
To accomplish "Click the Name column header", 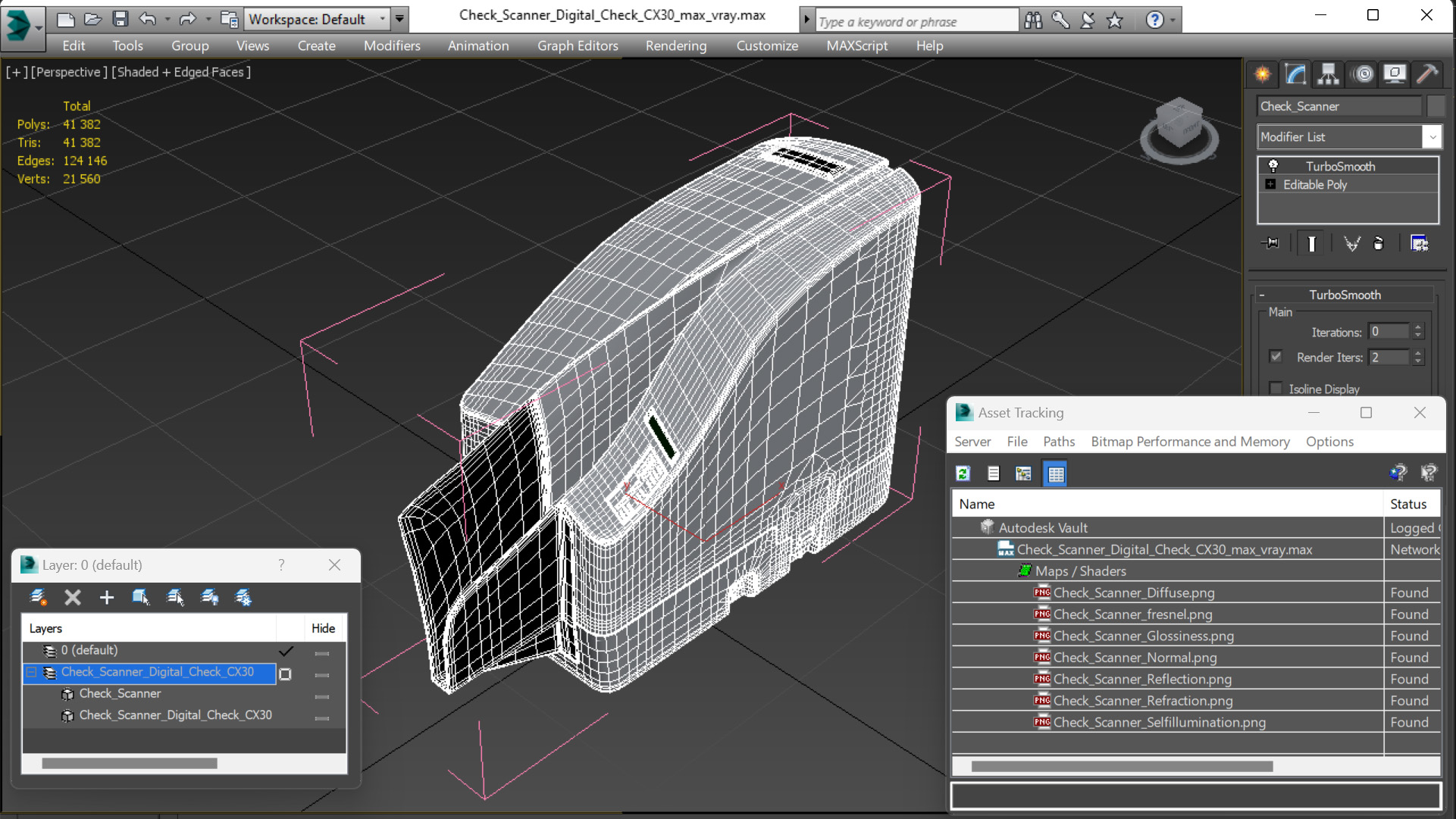I will pyautogui.click(x=1167, y=504).
